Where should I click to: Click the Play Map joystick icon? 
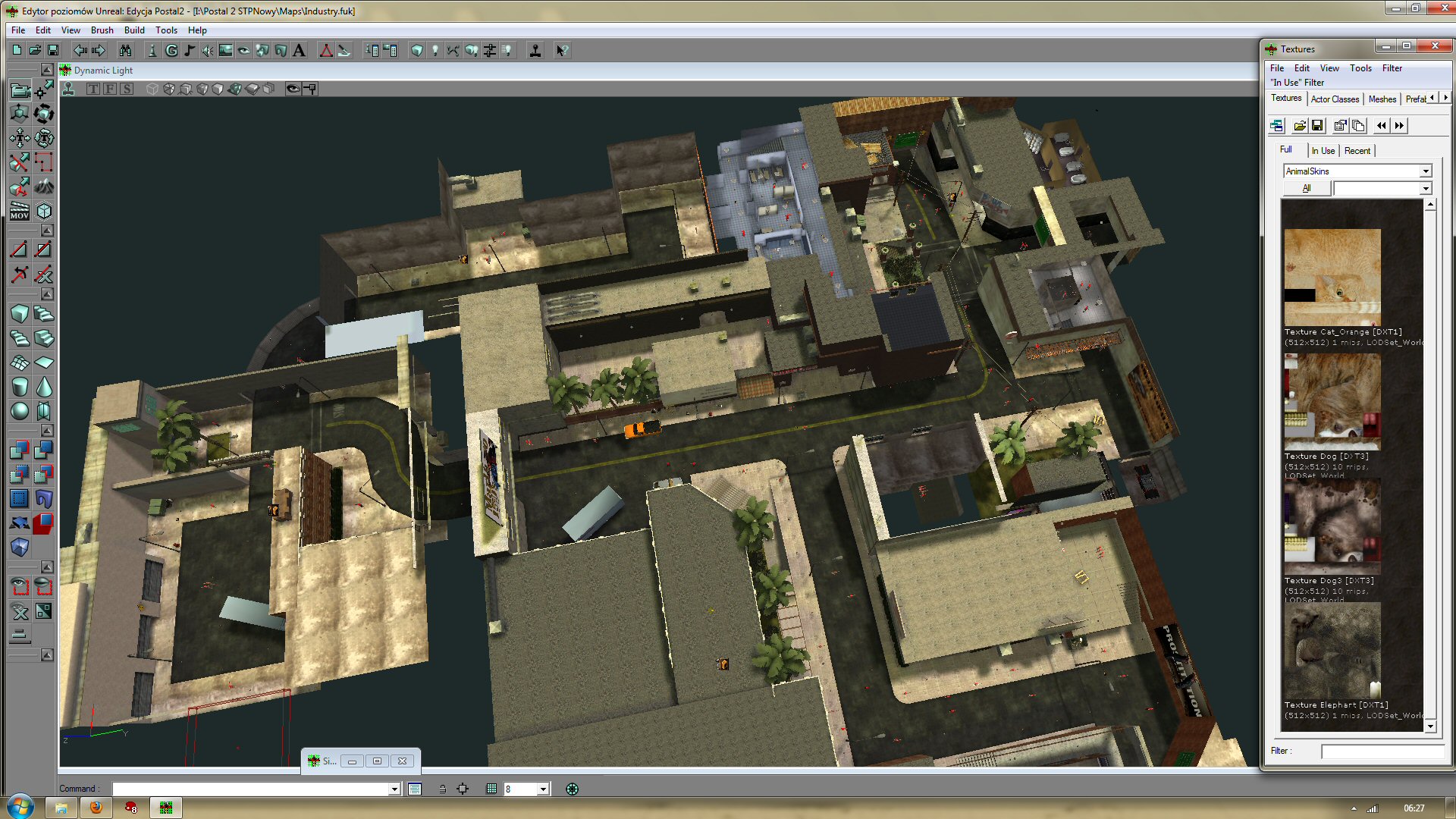[535, 50]
